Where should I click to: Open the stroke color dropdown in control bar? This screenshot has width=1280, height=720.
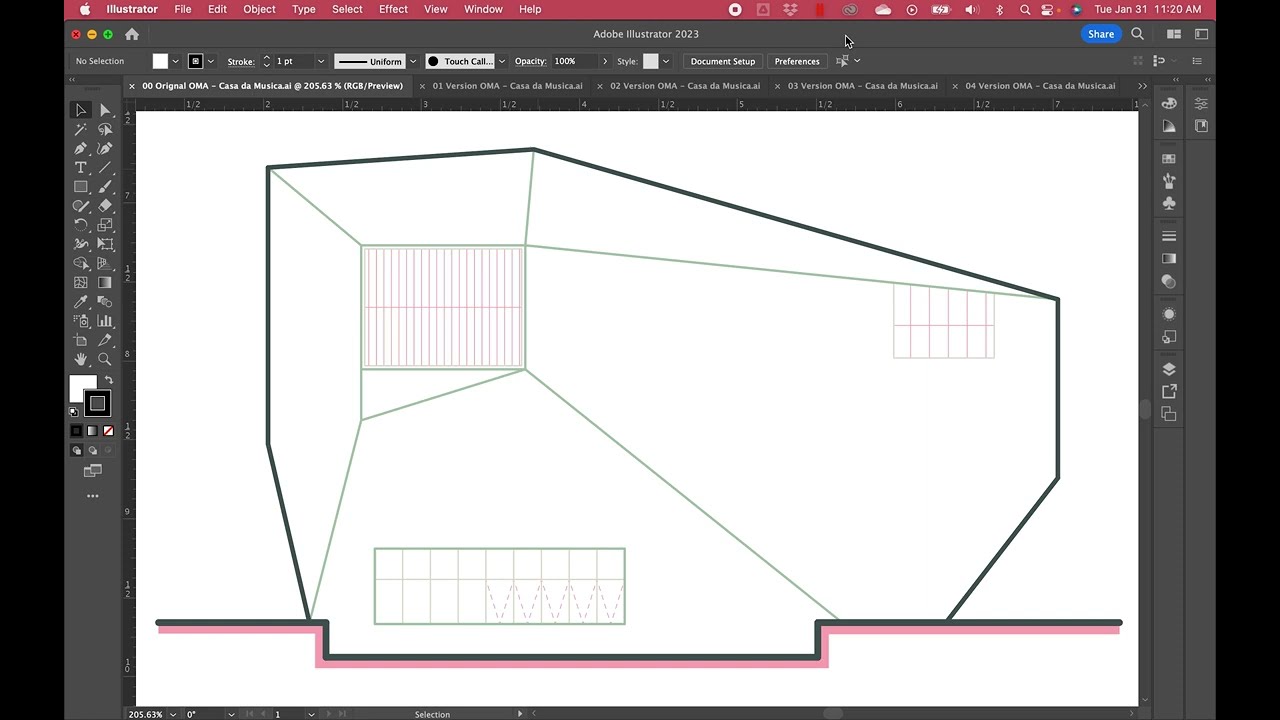(210, 61)
